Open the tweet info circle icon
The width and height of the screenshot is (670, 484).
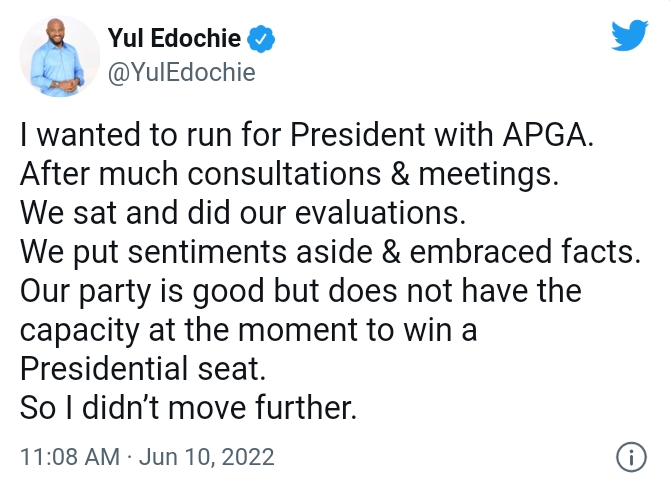click(x=631, y=457)
